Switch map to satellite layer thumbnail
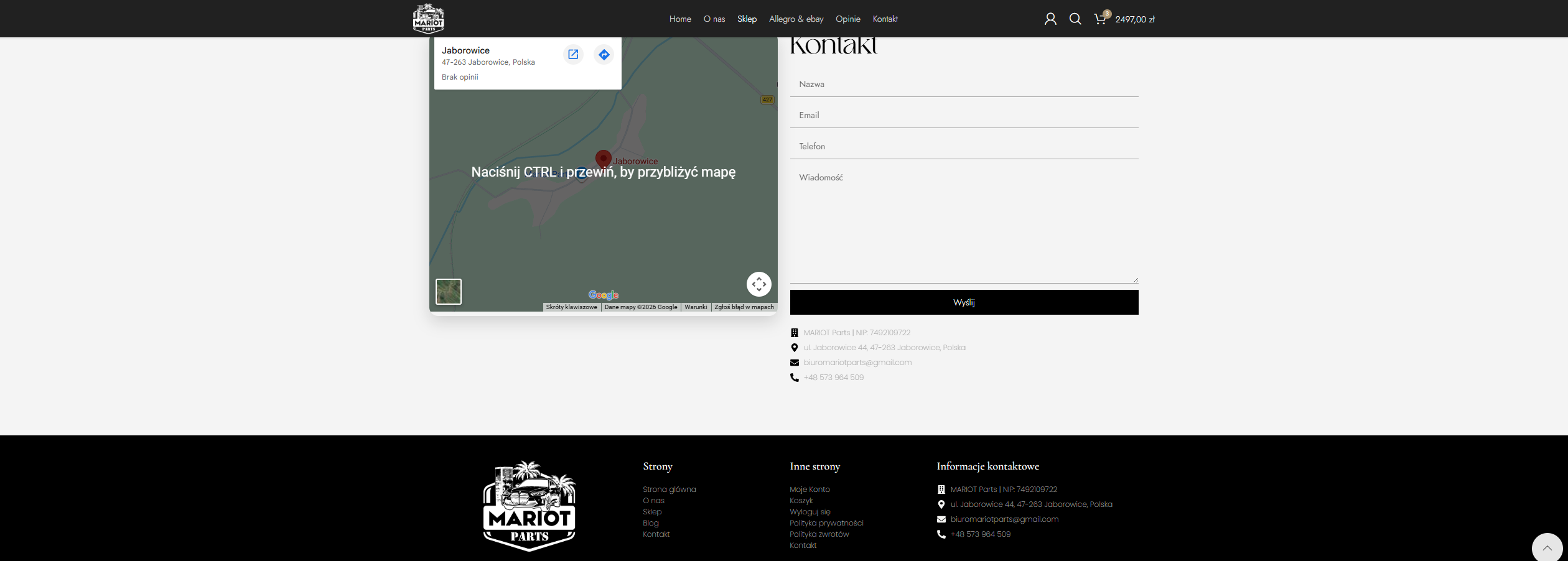The height and width of the screenshot is (561, 1568). [x=449, y=292]
